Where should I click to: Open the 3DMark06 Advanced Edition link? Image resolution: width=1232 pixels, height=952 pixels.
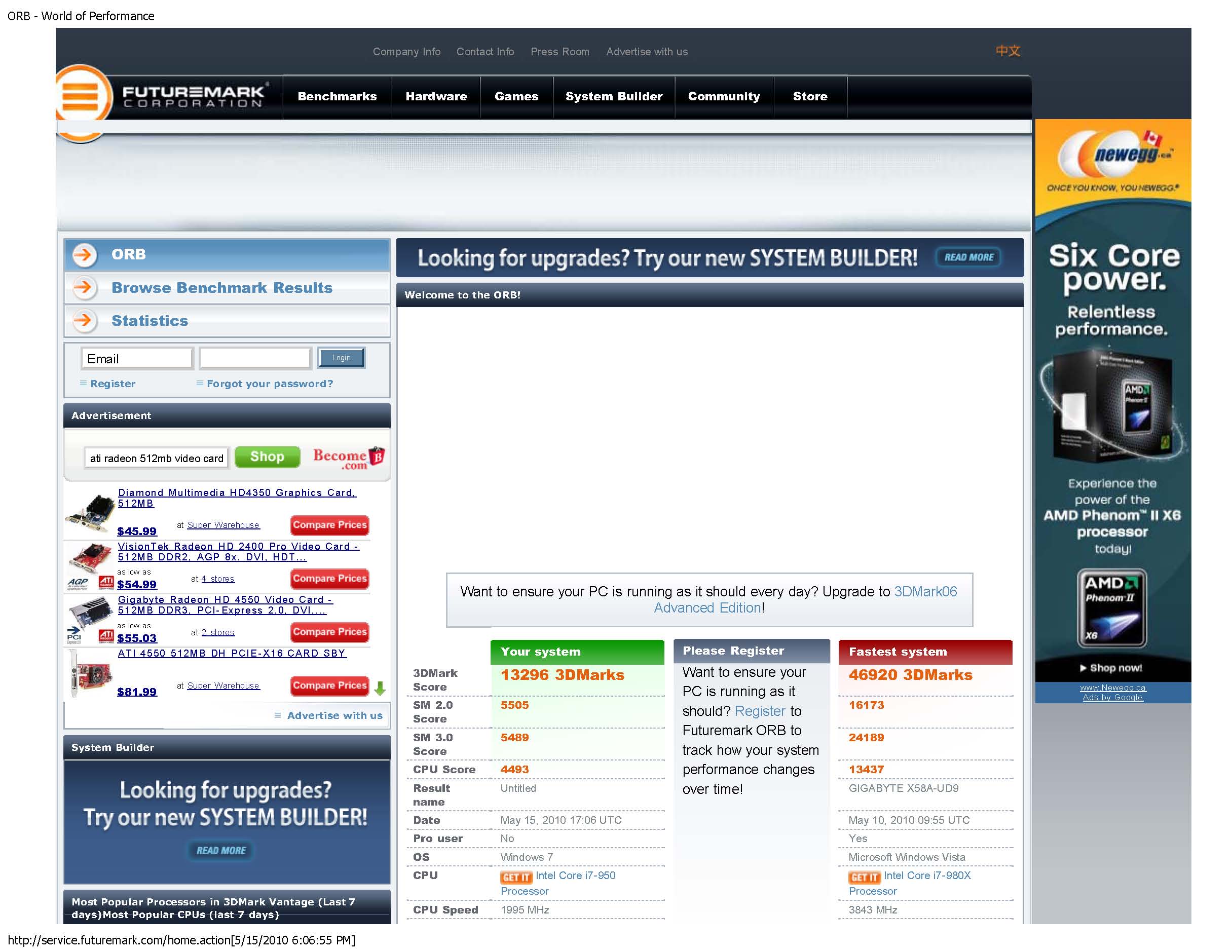click(x=806, y=599)
